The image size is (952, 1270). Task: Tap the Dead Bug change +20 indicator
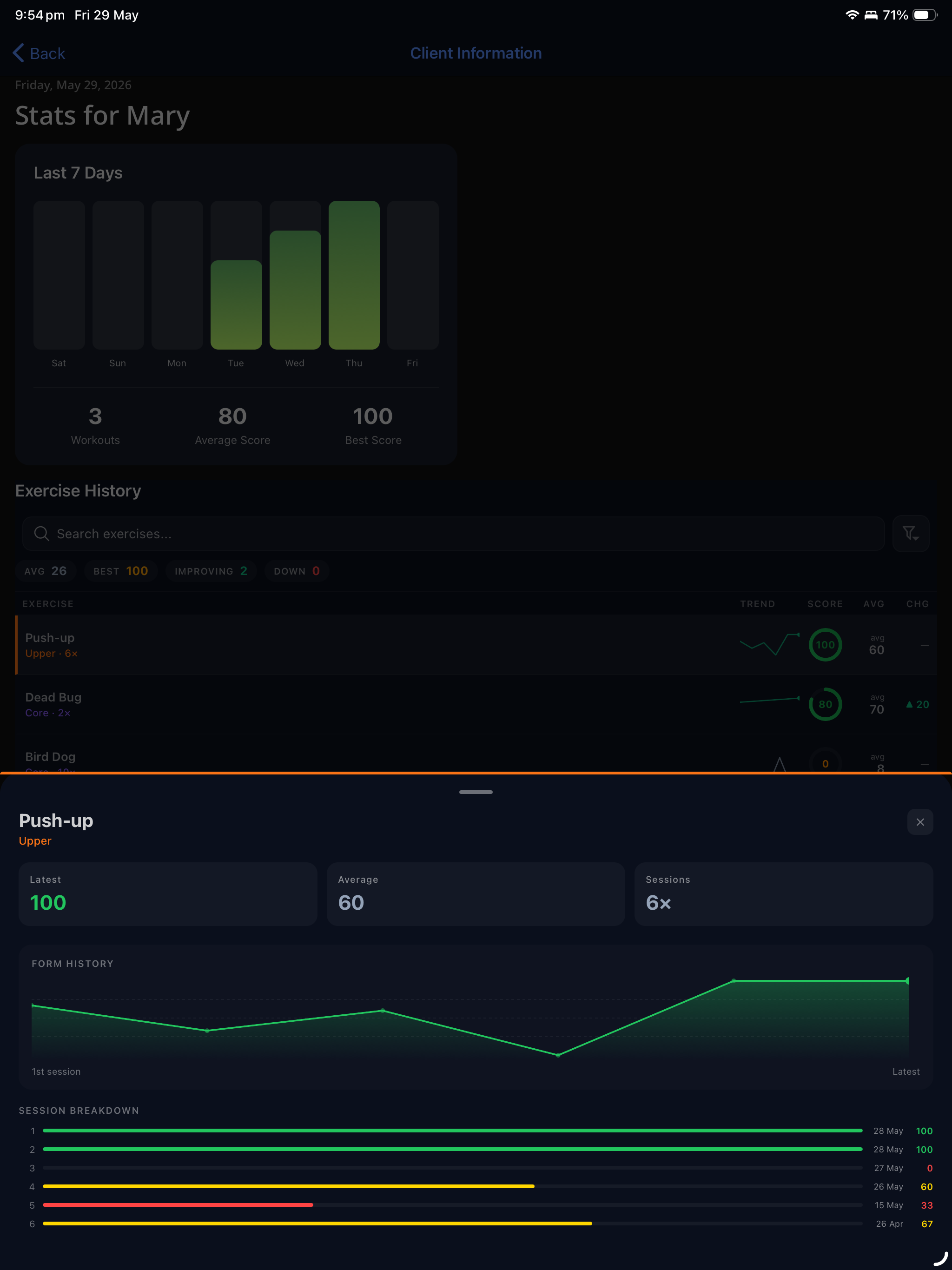coord(917,704)
